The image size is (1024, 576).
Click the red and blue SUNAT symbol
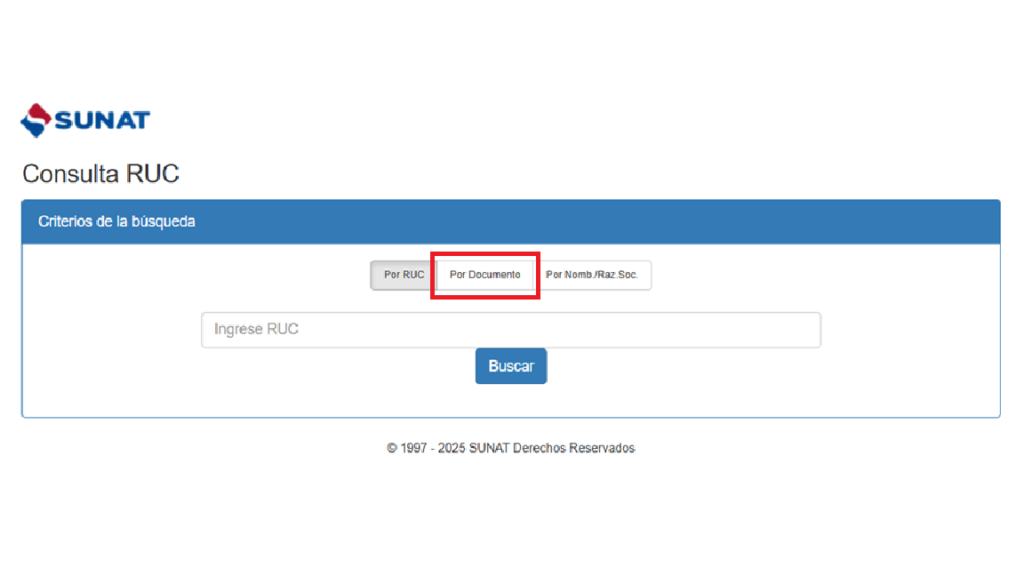click(36, 121)
